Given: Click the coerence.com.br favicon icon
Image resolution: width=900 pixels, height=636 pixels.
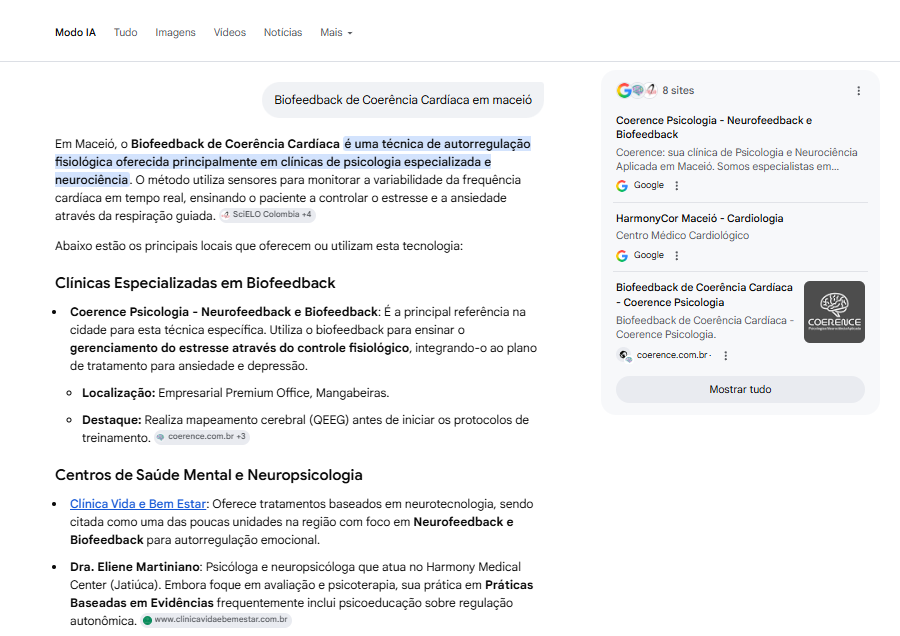Looking at the screenshot, I should pyautogui.click(x=624, y=355).
